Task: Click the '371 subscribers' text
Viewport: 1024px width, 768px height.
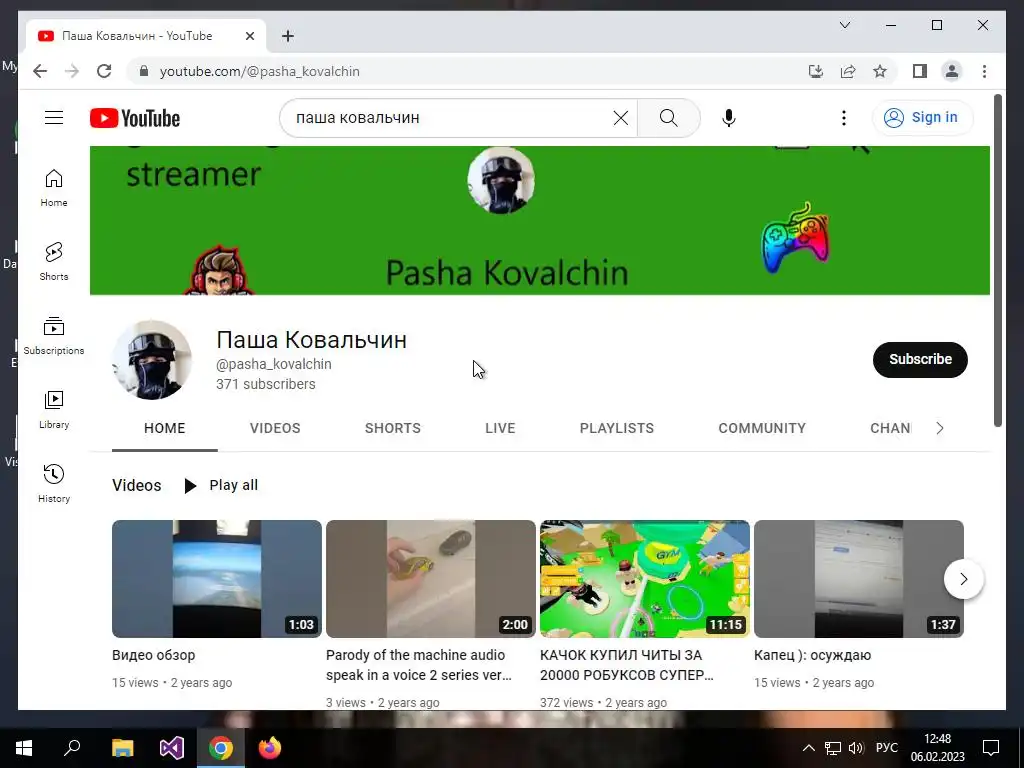Action: pos(266,384)
